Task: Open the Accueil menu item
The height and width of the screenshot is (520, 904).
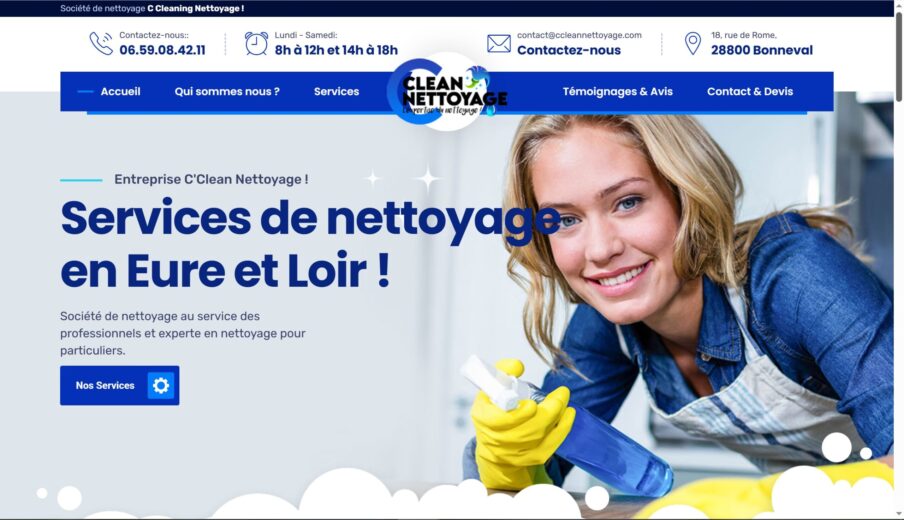Action: [x=120, y=91]
